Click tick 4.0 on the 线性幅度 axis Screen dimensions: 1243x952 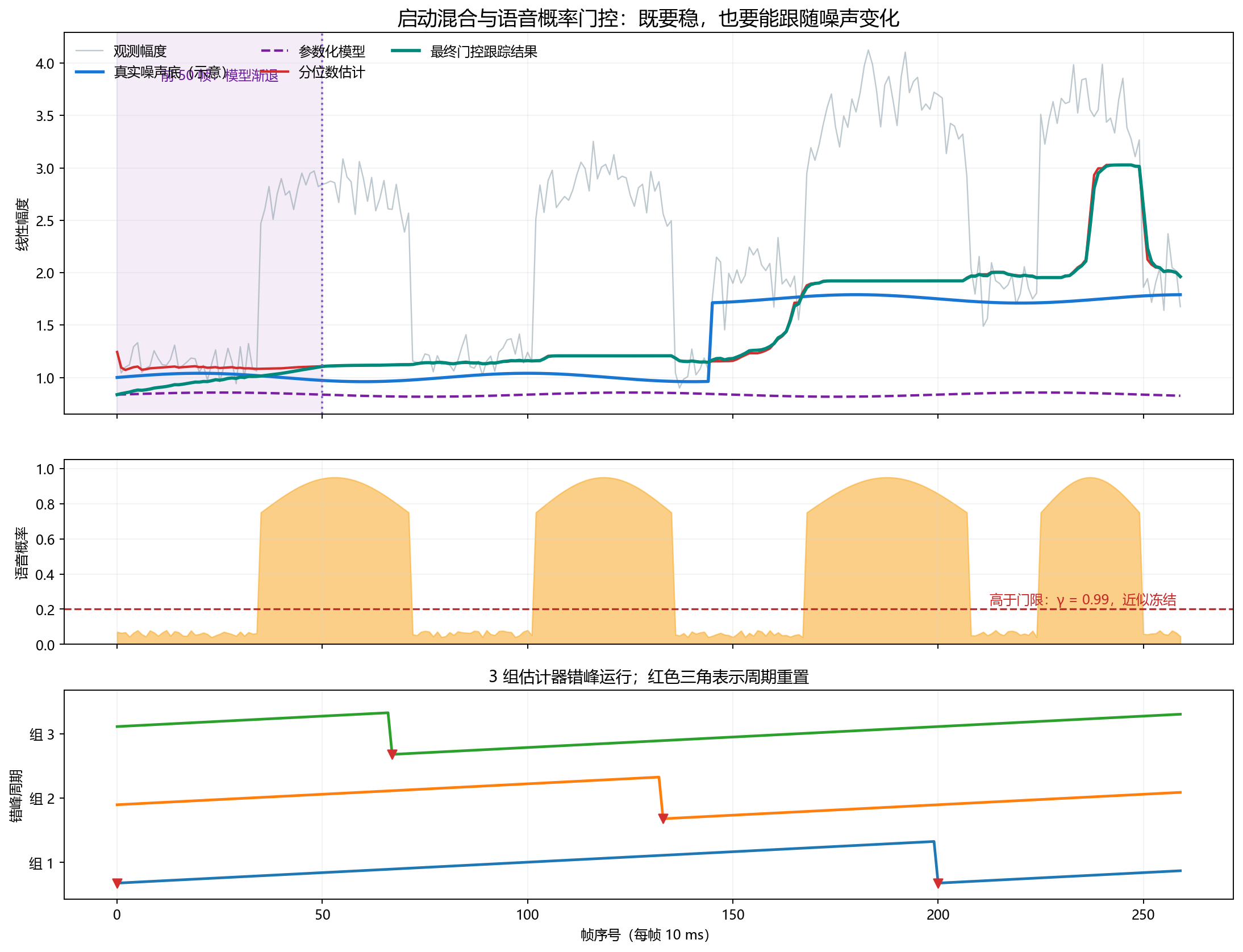point(45,64)
